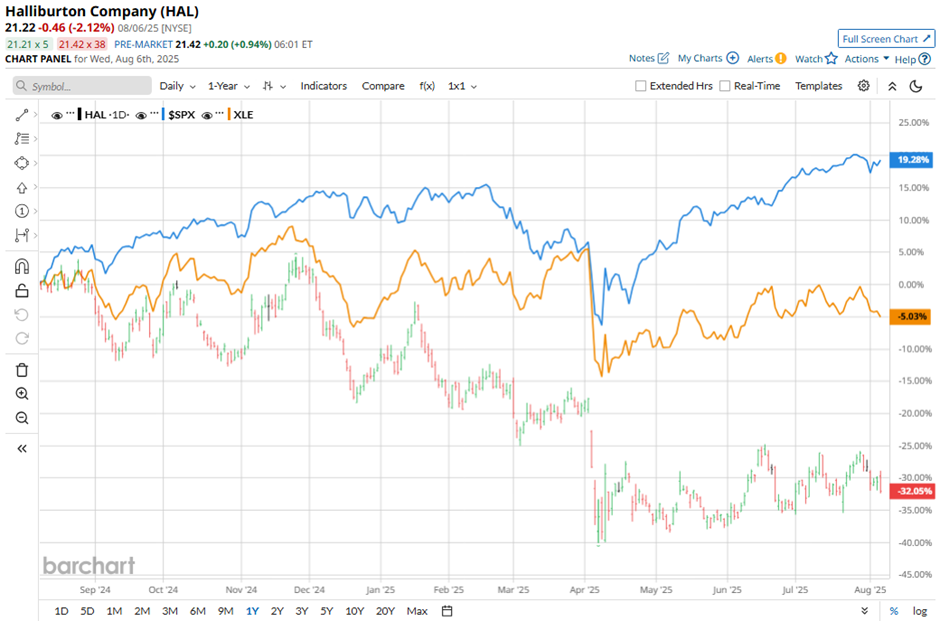Click the black HAL color marker
The height and width of the screenshot is (621, 940).
click(79, 114)
